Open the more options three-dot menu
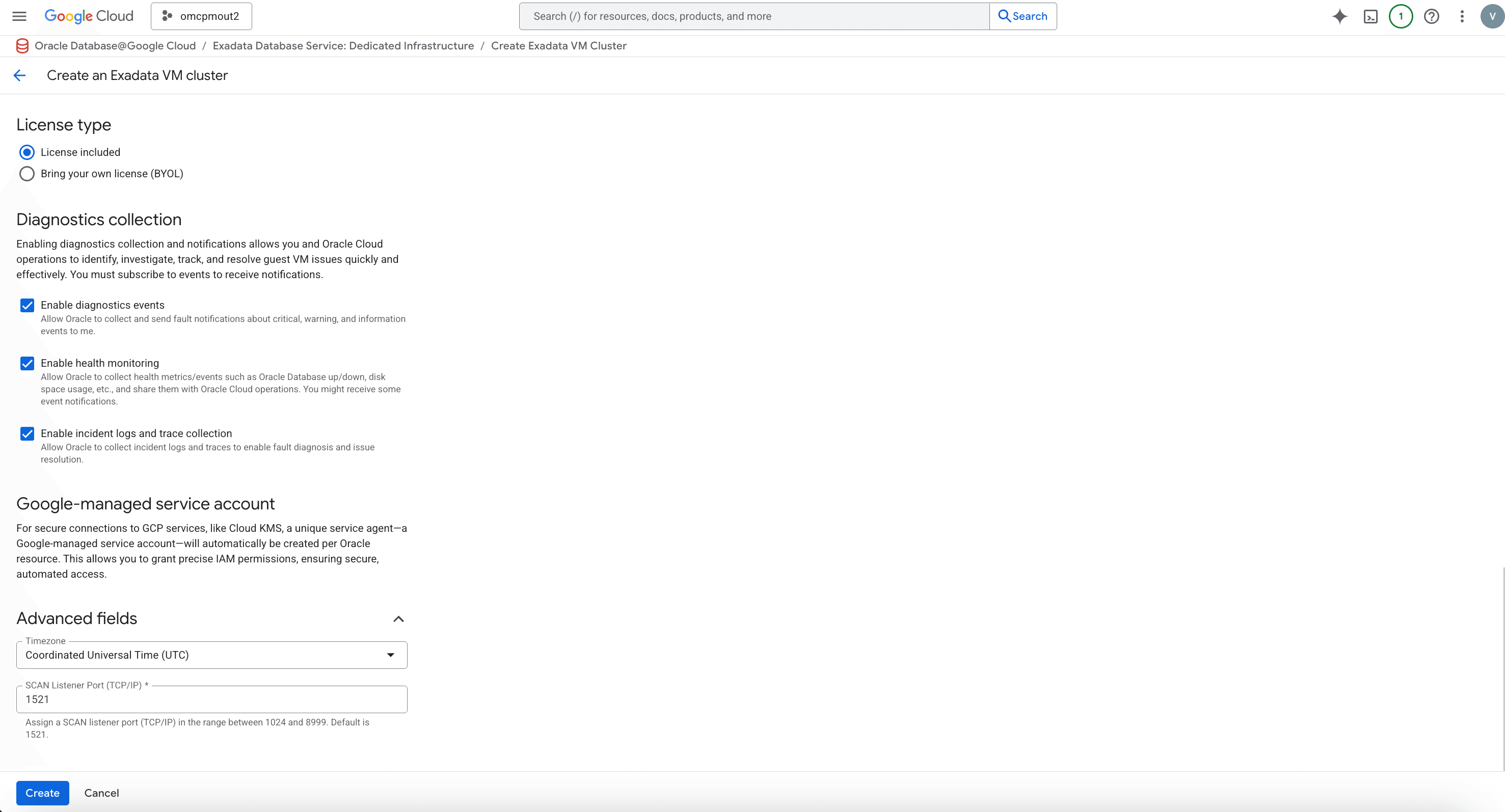The width and height of the screenshot is (1505, 812). click(1462, 16)
